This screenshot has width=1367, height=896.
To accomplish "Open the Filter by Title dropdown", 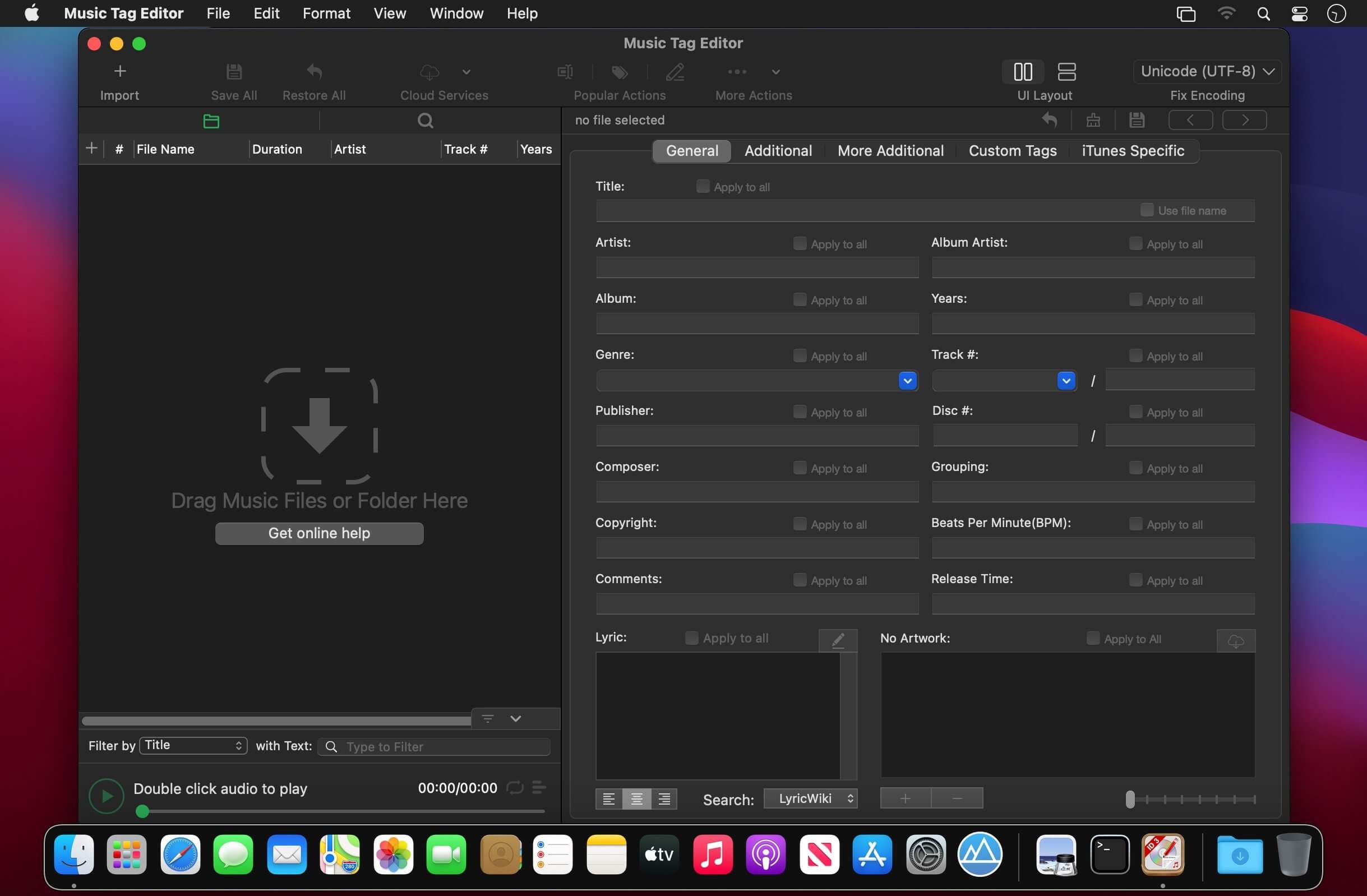I will point(193,745).
